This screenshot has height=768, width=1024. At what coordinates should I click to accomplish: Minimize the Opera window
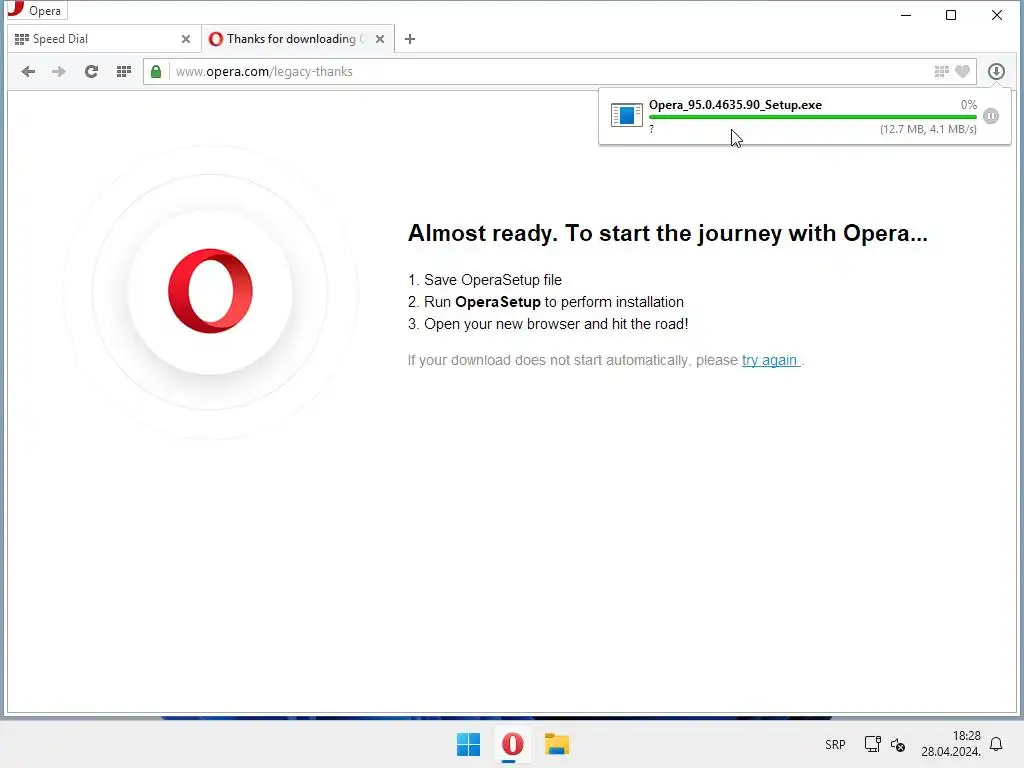click(906, 15)
